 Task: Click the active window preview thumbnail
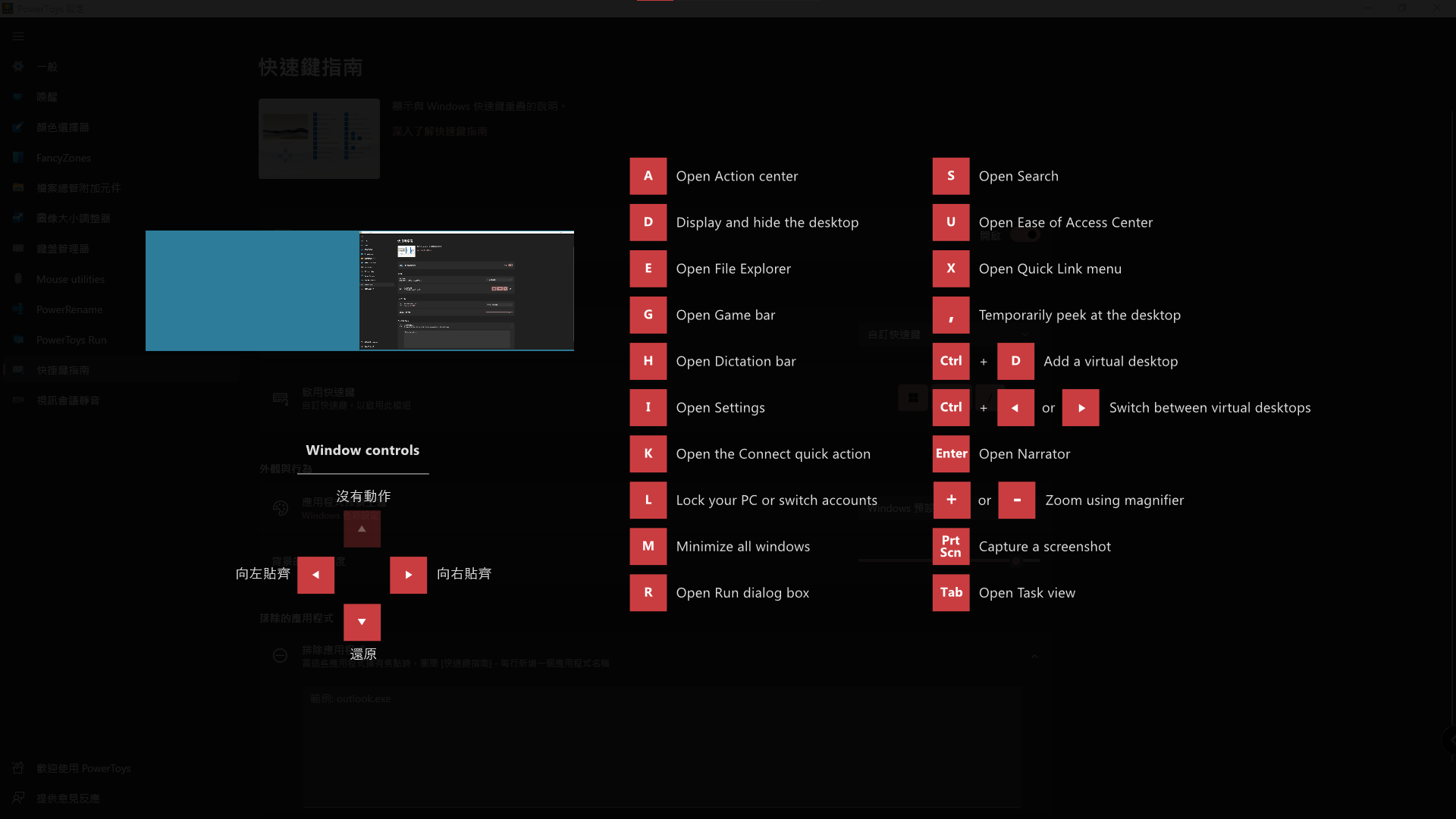point(466,290)
